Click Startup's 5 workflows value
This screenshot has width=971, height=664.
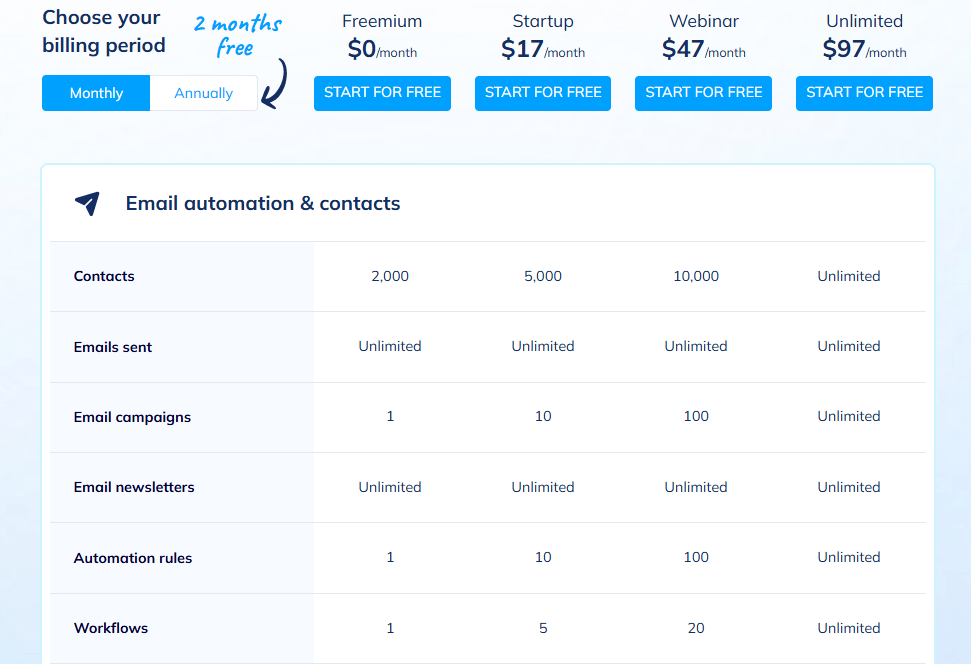543,628
